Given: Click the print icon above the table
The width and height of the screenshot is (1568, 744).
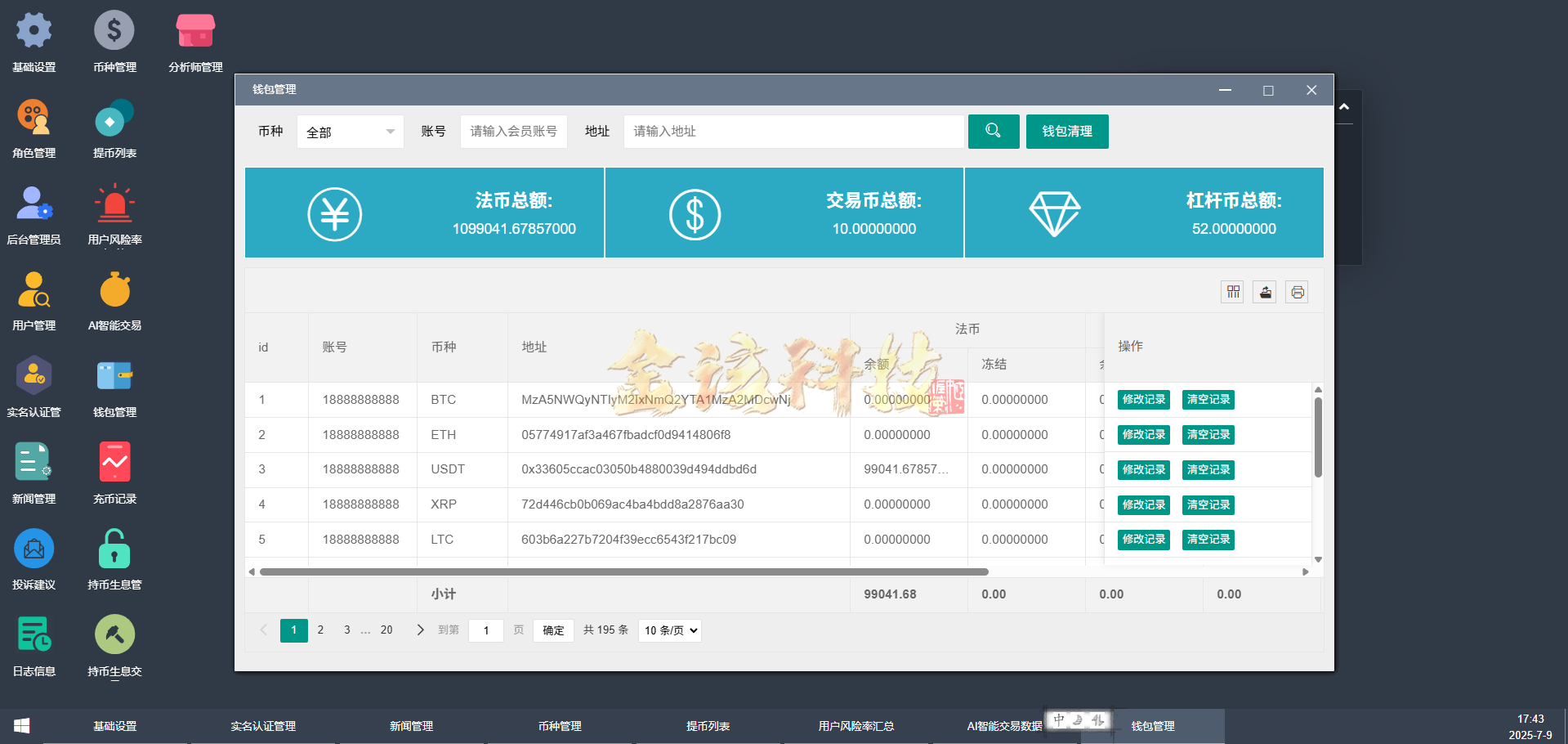Looking at the screenshot, I should tap(1297, 292).
